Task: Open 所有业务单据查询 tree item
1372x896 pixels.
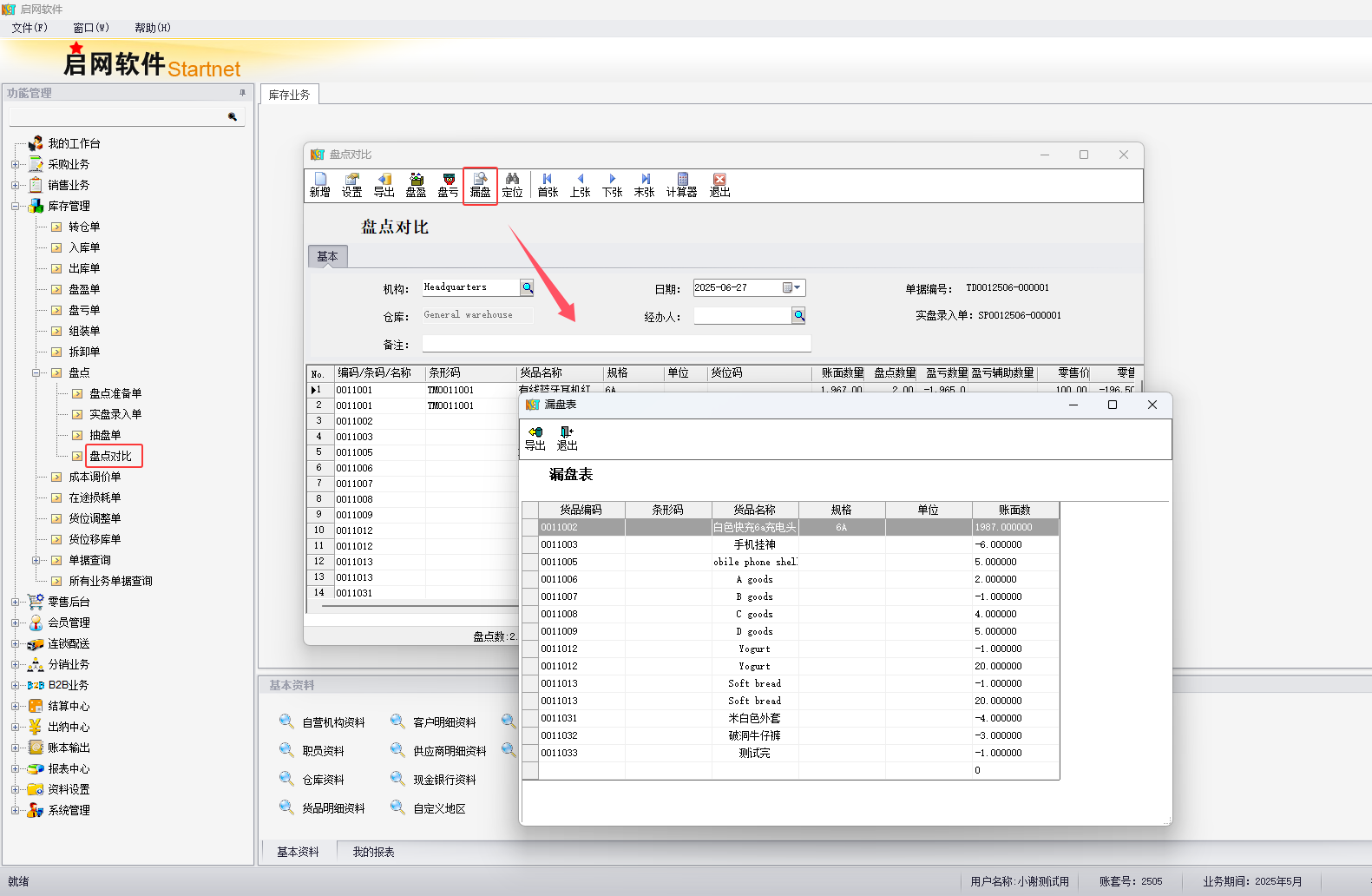Action: [110, 581]
